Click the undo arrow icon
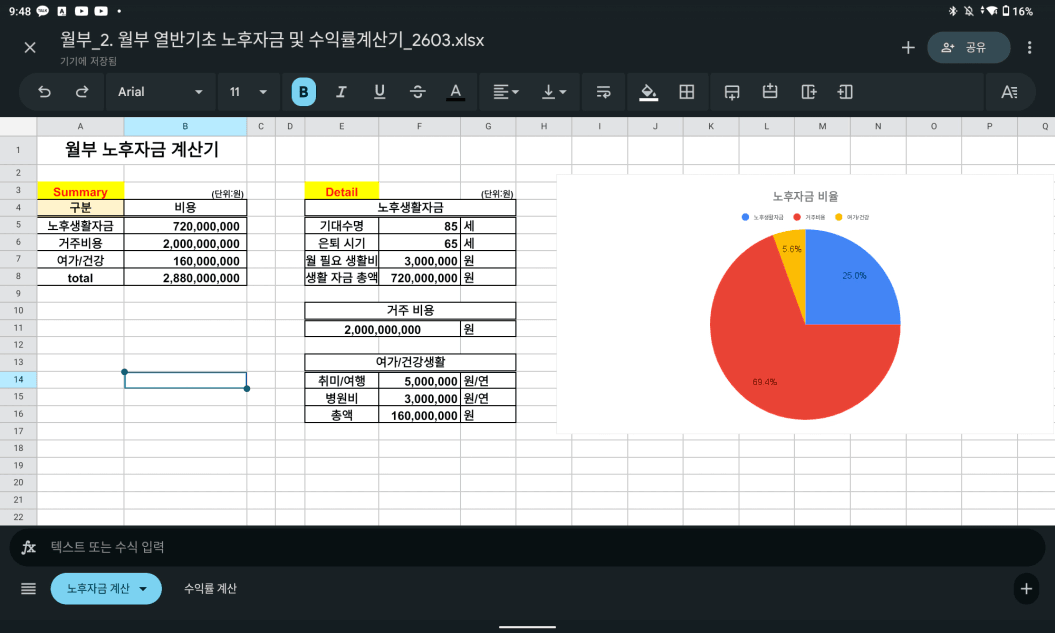 44,92
